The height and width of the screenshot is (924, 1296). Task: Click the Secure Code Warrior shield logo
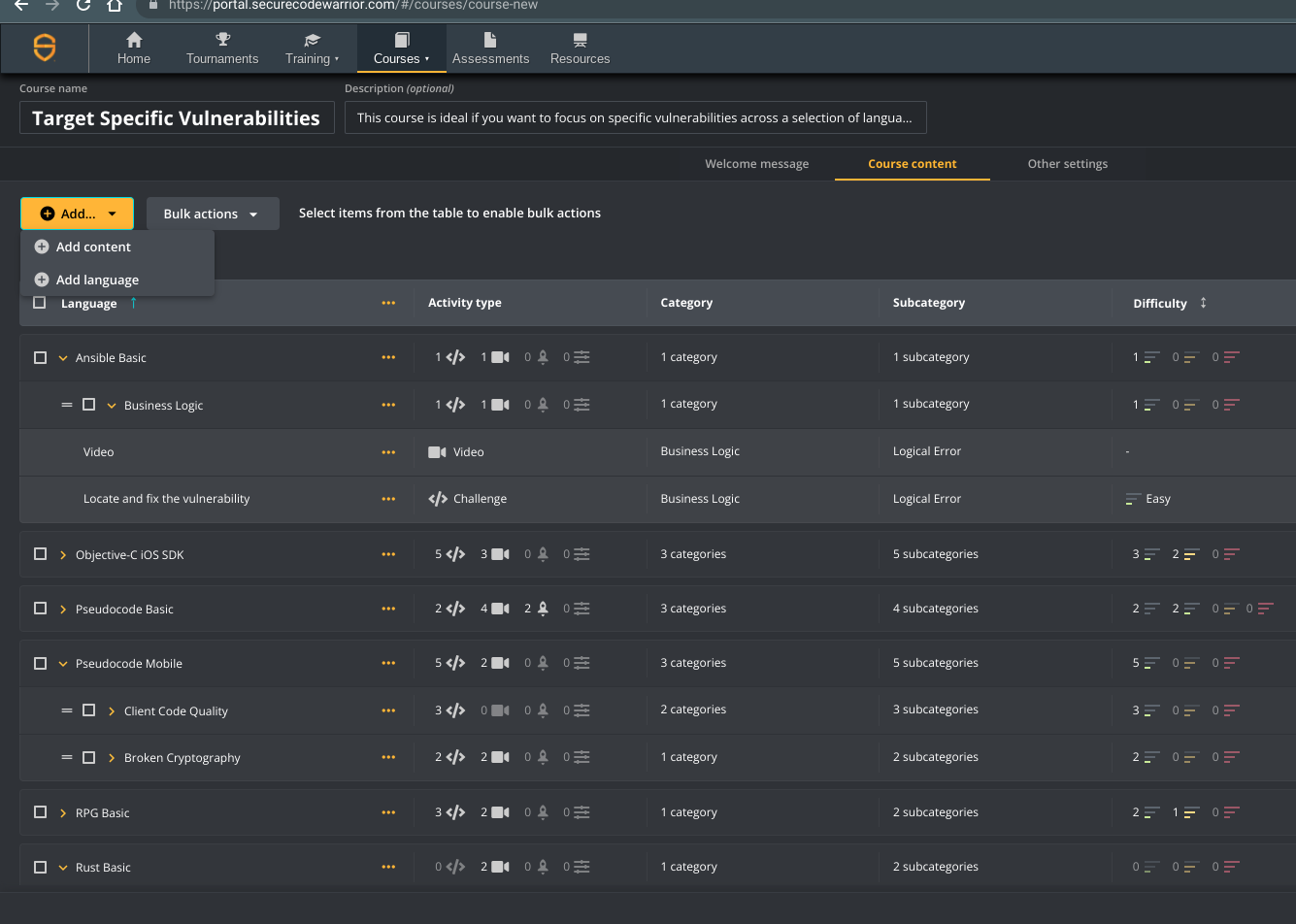pos(45,48)
